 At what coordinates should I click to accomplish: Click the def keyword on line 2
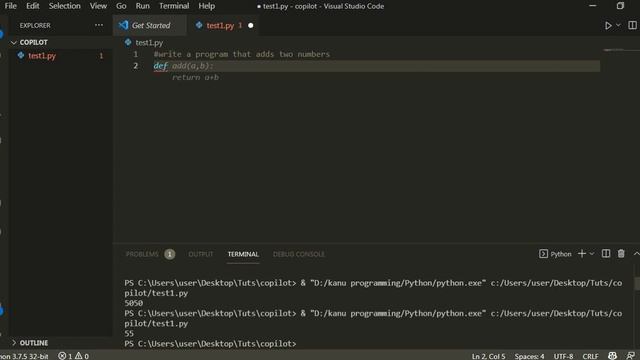pyautogui.click(x=160, y=66)
